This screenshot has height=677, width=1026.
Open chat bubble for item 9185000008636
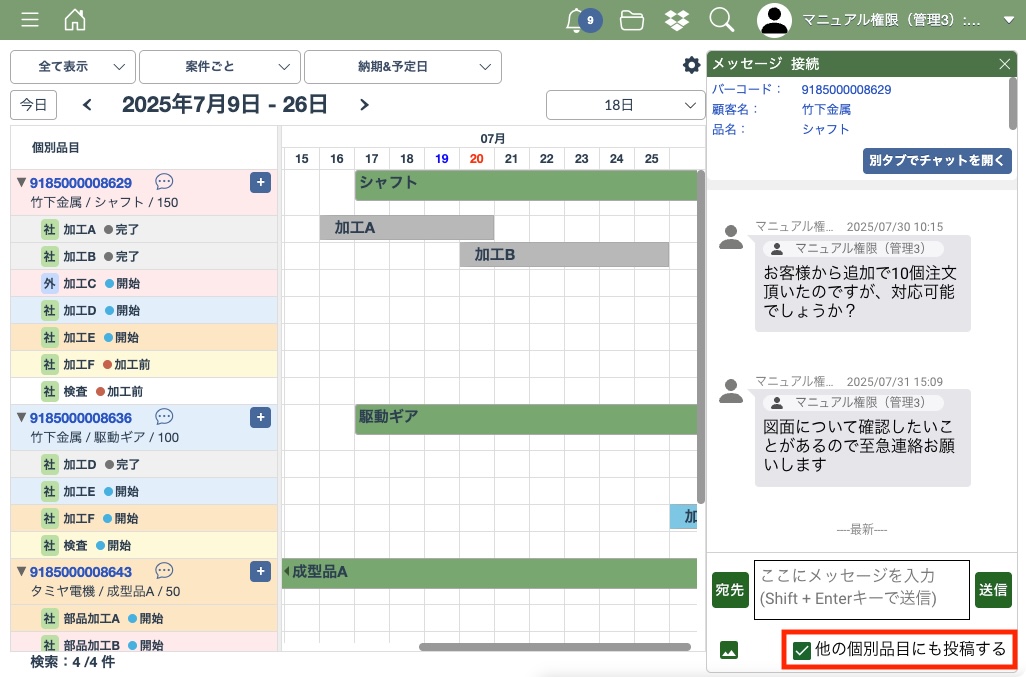tap(165, 417)
